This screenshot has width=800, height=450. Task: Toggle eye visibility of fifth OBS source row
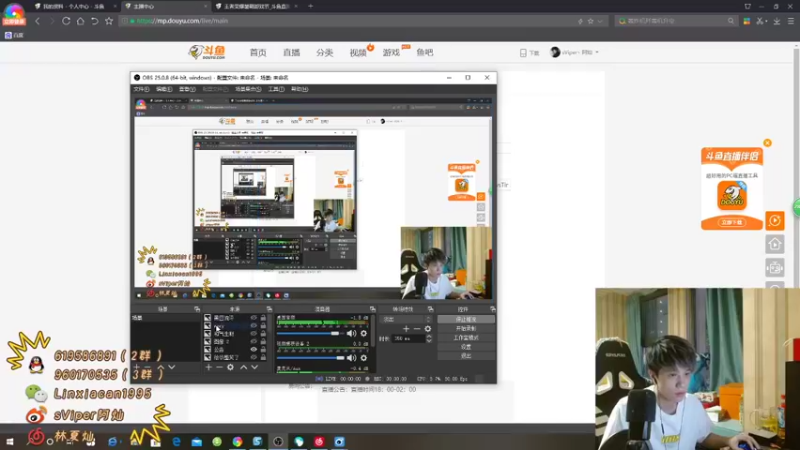pos(254,349)
